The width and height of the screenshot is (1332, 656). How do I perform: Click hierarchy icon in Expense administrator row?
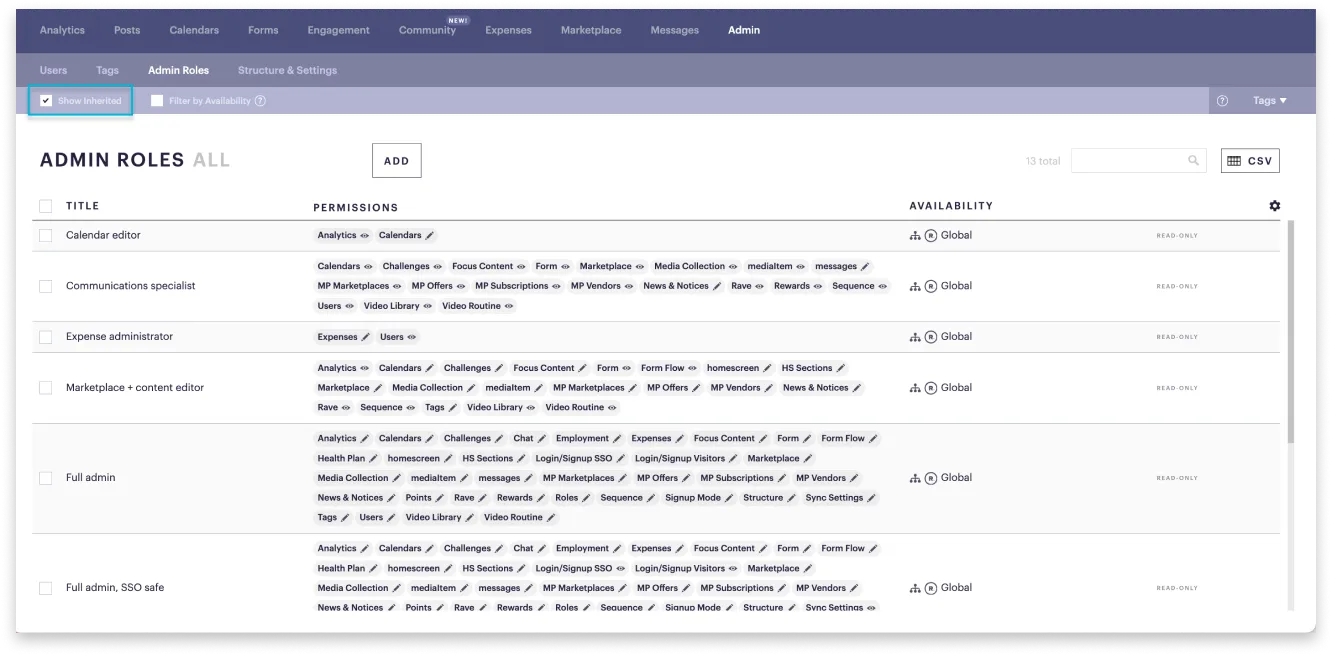[x=915, y=337]
